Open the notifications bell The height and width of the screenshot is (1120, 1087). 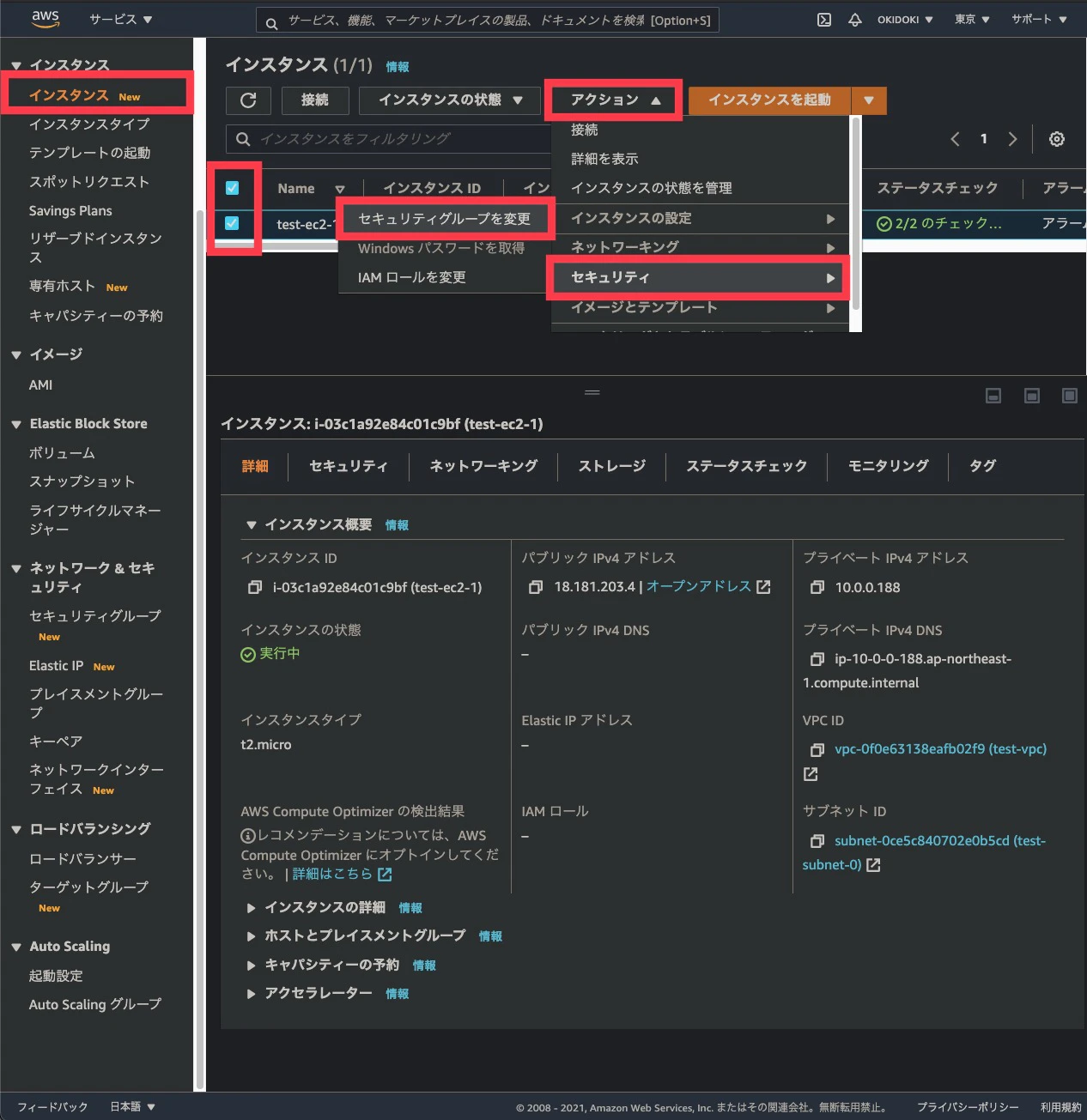[855, 20]
